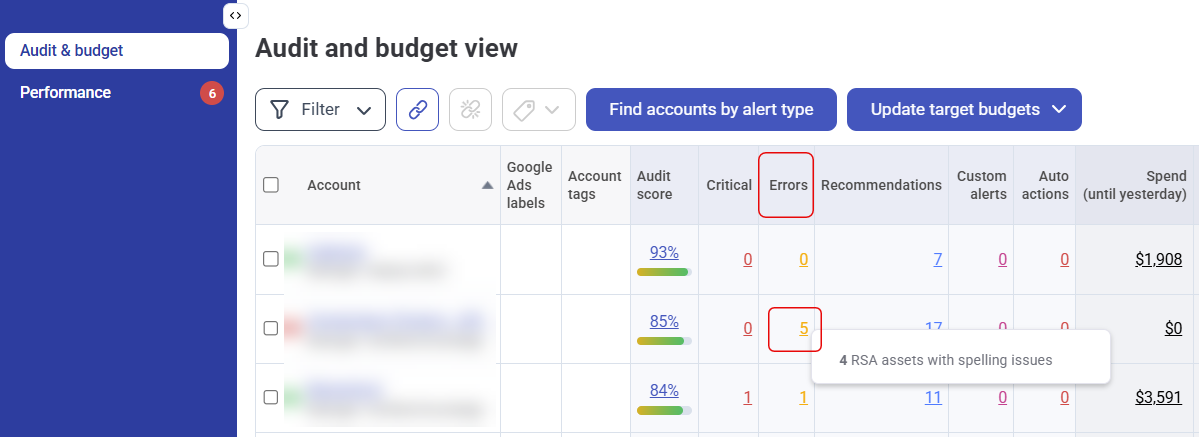The height and width of the screenshot is (437, 1199).
Task: Click the 5 errors count link
Action: [803, 328]
